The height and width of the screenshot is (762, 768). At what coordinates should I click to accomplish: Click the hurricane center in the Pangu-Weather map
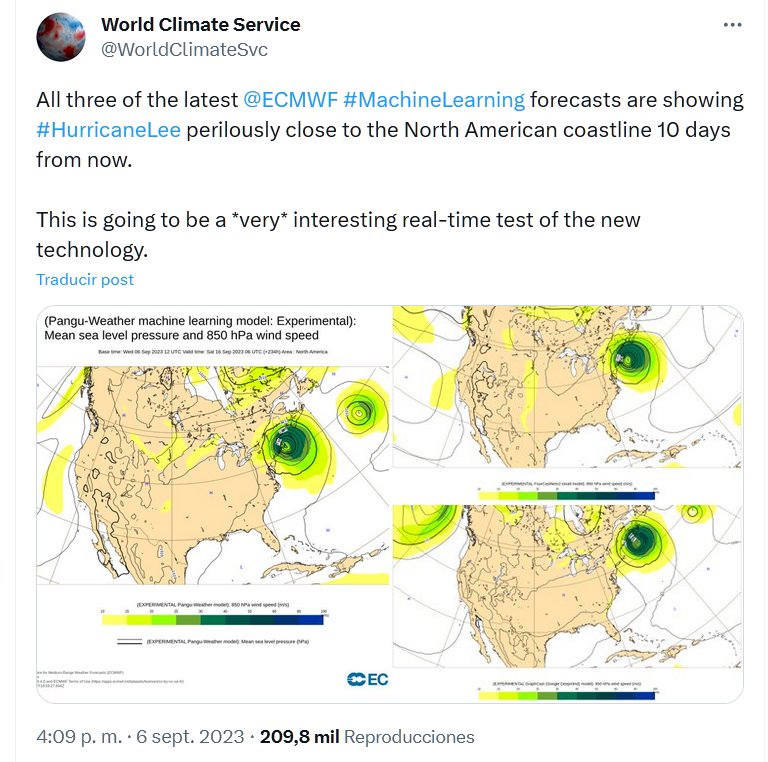click(x=290, y=442)
